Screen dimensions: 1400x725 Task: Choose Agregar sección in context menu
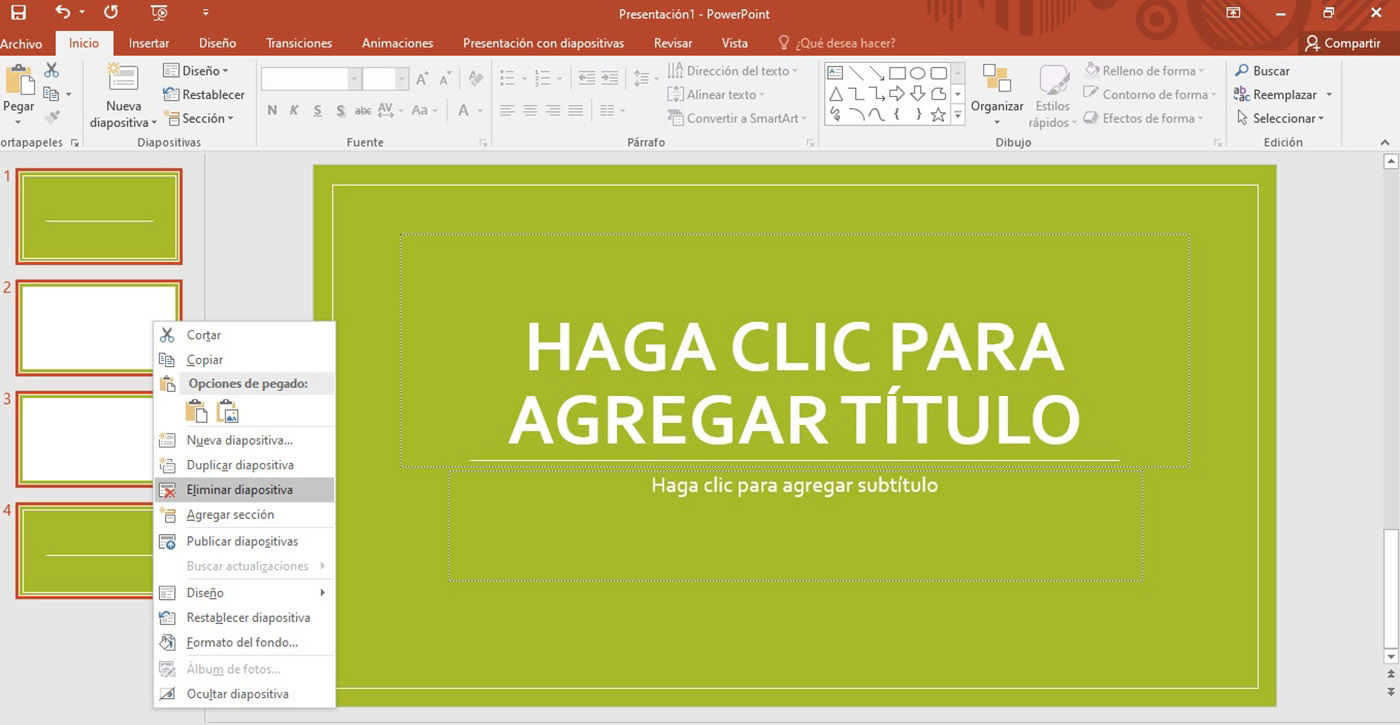point(244,515)
